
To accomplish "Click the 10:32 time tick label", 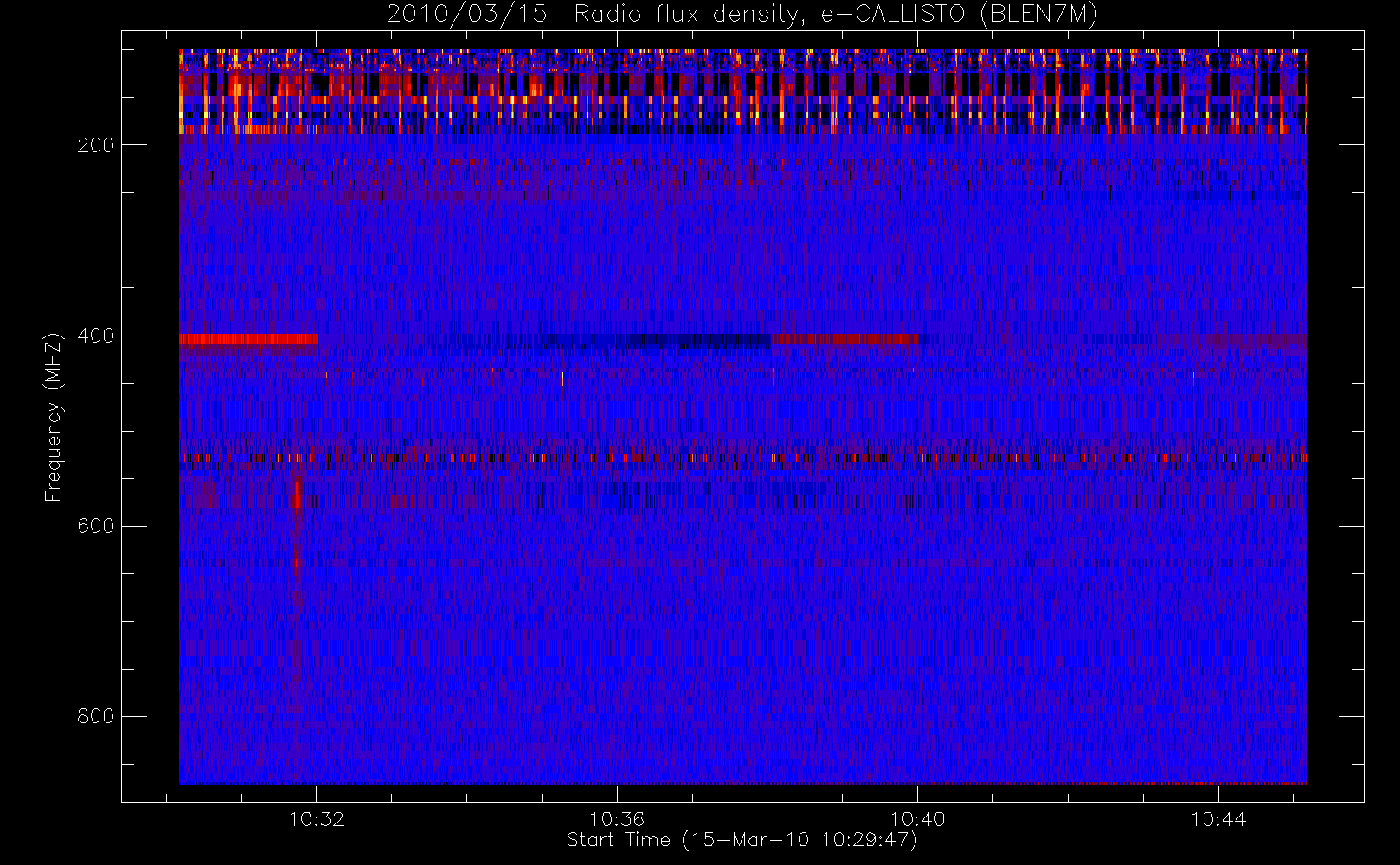I will [x=316, y=819].
